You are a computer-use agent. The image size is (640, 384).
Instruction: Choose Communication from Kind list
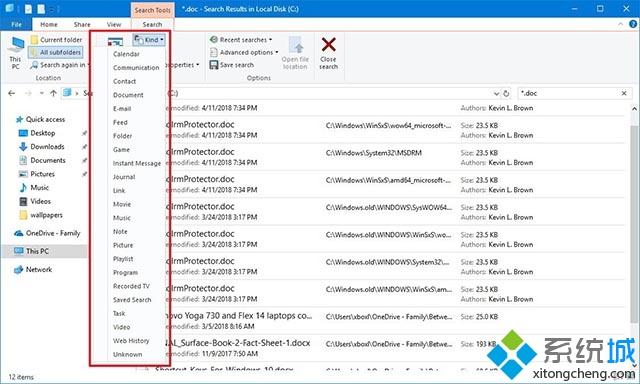(x=136, y=68)
